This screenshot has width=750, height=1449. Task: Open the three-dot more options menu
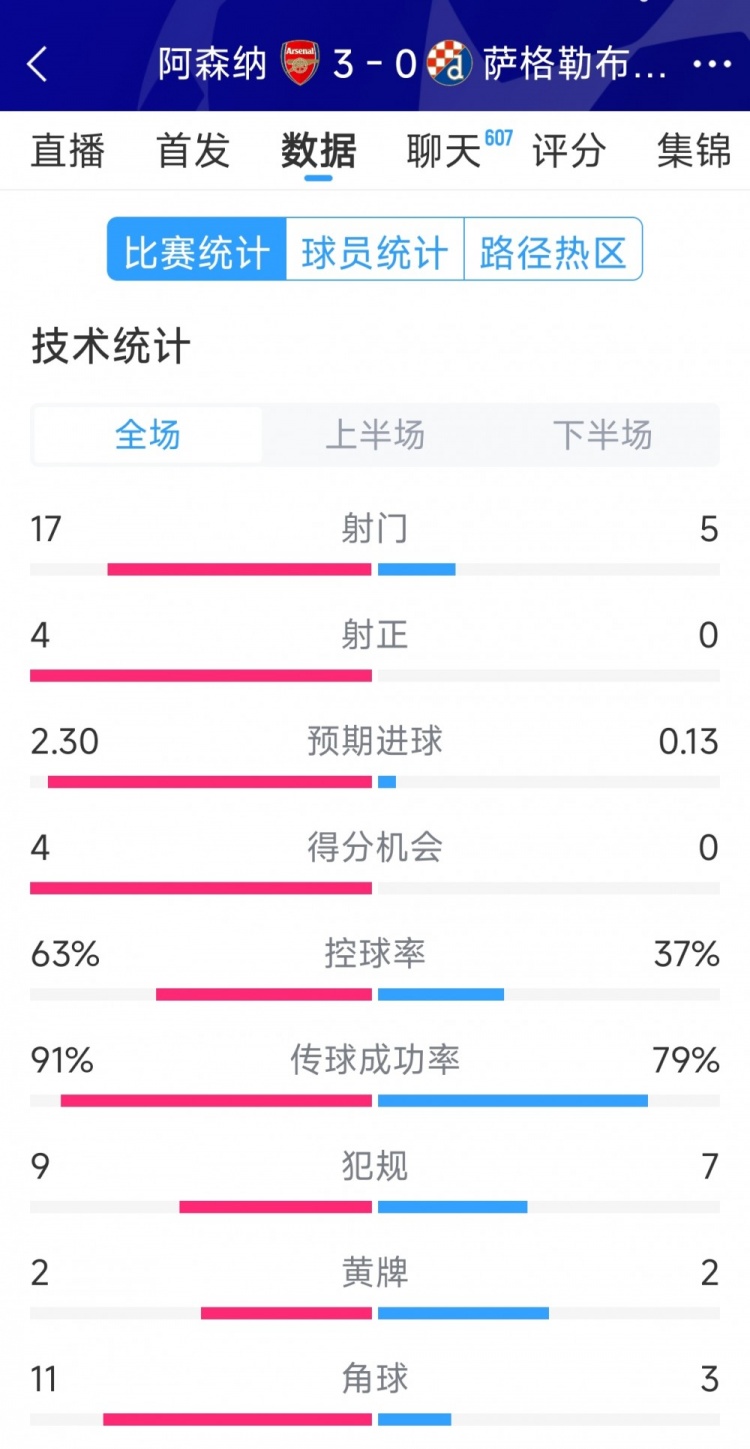click(x=712, y=64)
